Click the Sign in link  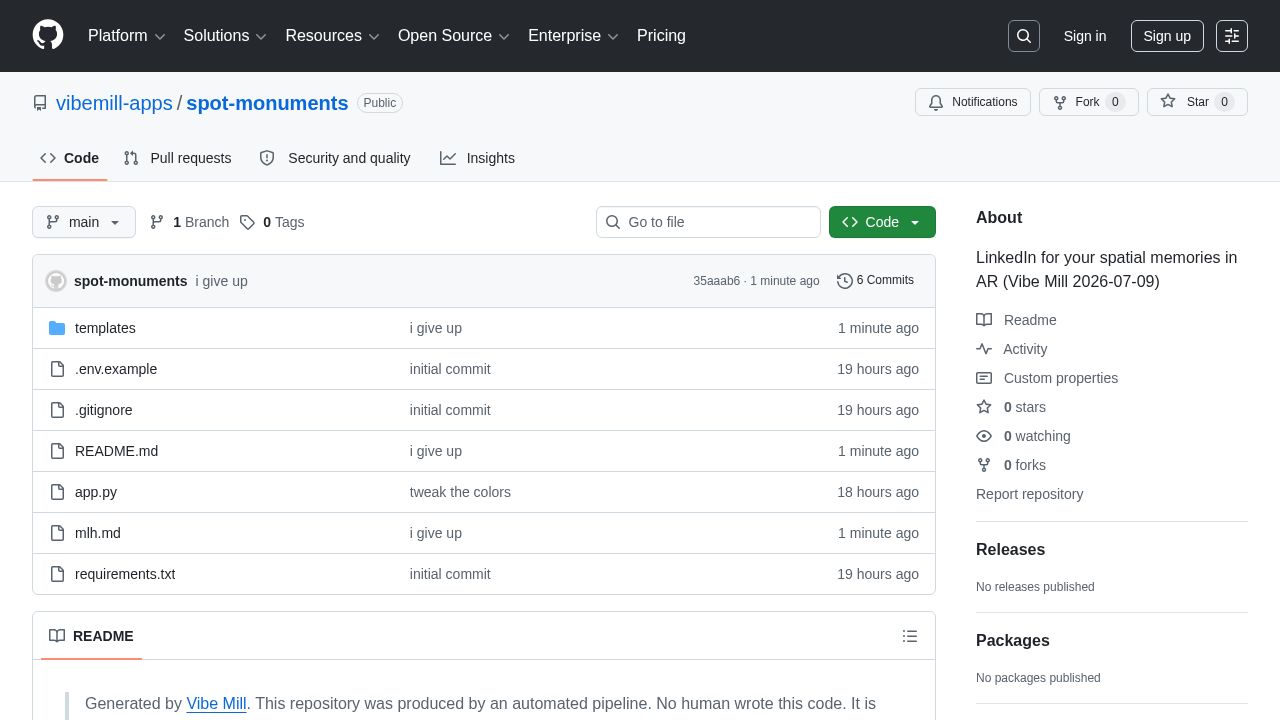[1085, 36]
